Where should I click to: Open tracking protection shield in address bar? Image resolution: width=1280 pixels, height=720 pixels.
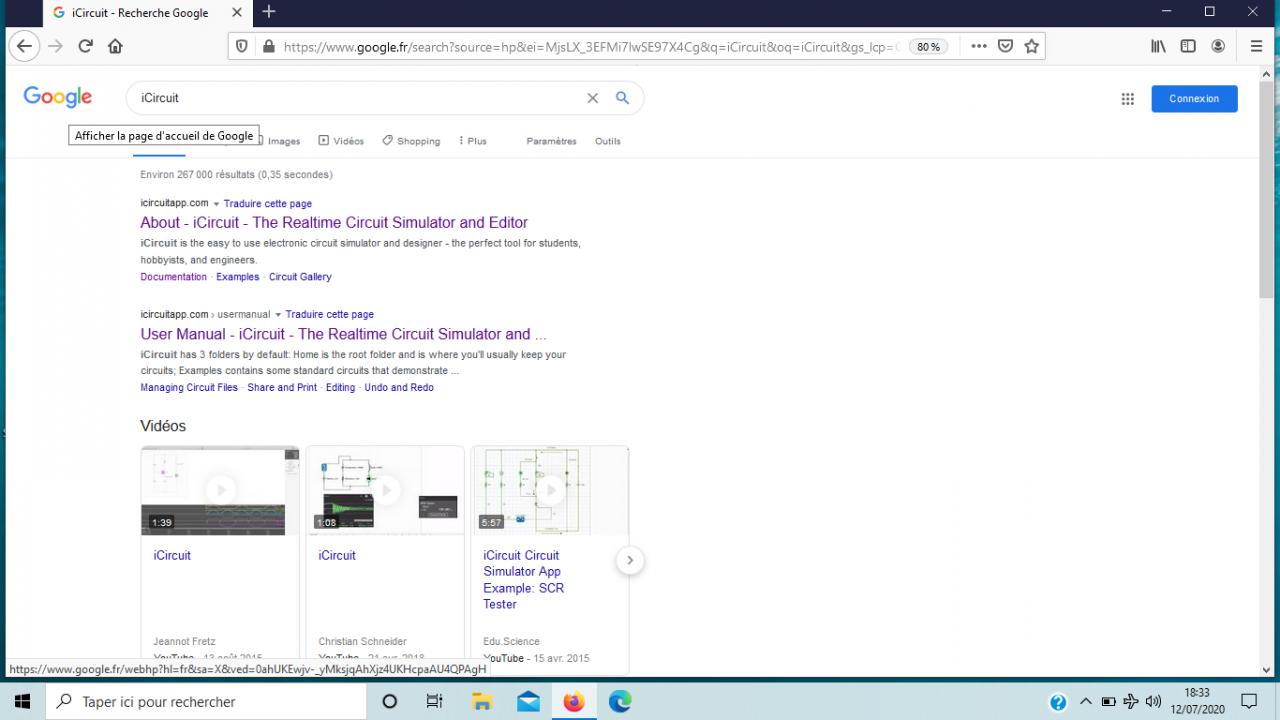[241, 46]
